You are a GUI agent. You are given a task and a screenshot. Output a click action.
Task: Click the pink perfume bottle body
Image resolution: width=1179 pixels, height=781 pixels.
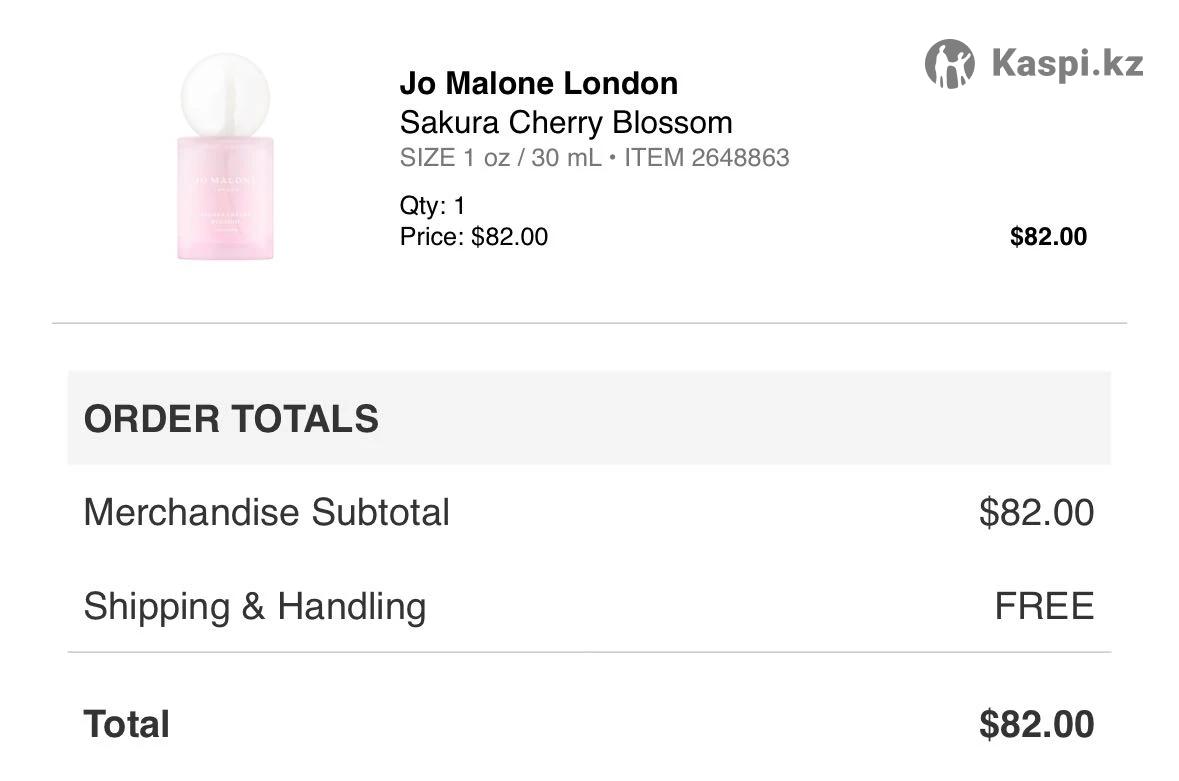[225, 198]
